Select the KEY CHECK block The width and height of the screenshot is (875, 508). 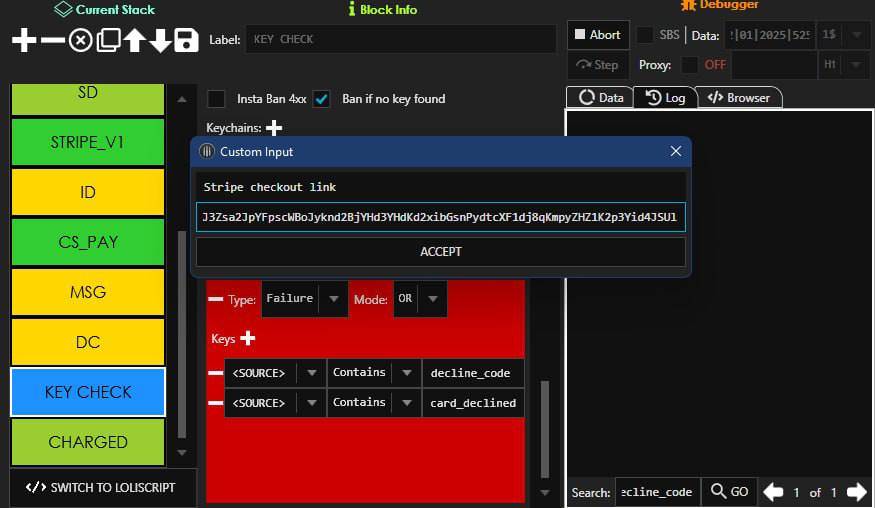pos(88,392)
